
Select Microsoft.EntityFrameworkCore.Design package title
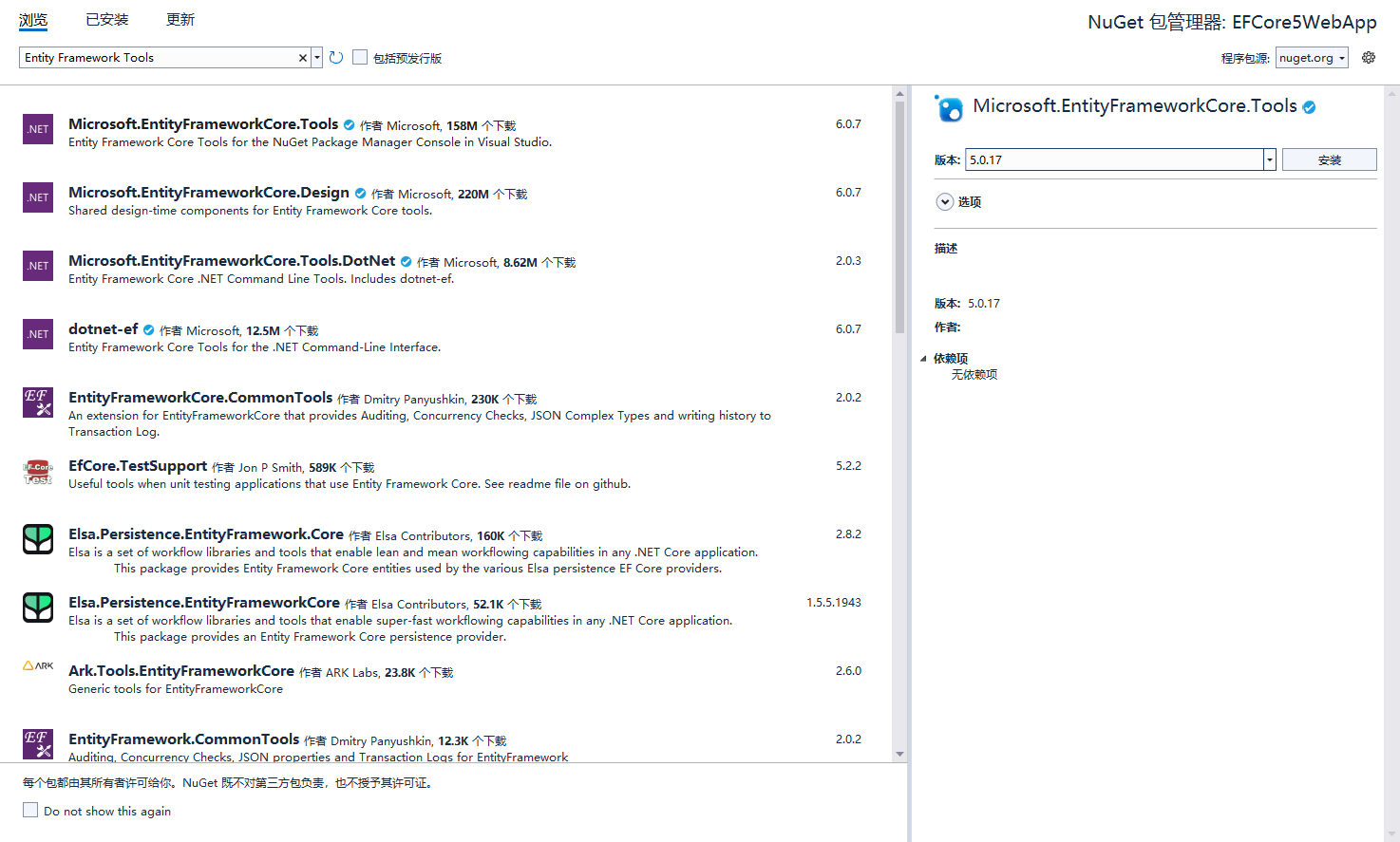coord(209,193)
